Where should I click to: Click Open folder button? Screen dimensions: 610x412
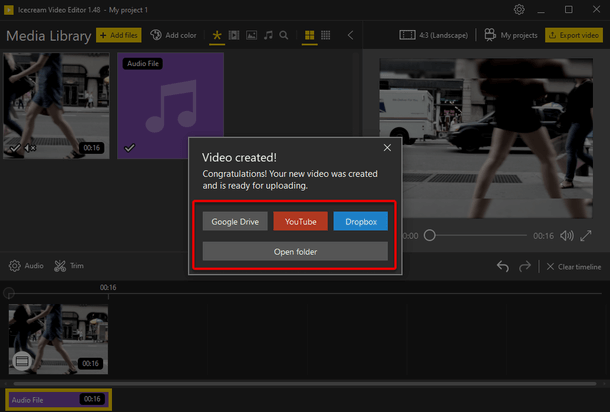[x=295, y=252]
